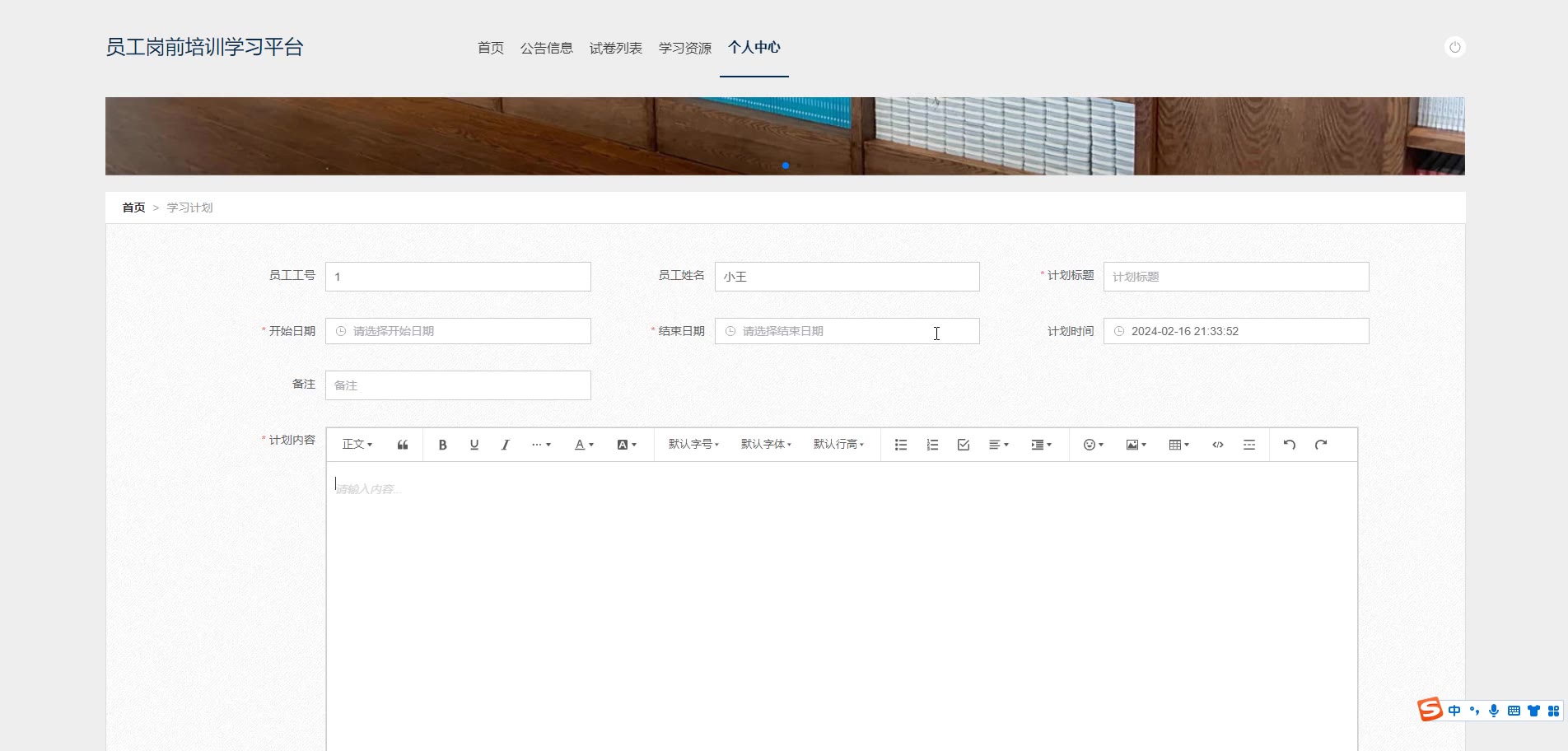
Task: Click the 首页 breadcrumb link
Action: pos(133,208)
